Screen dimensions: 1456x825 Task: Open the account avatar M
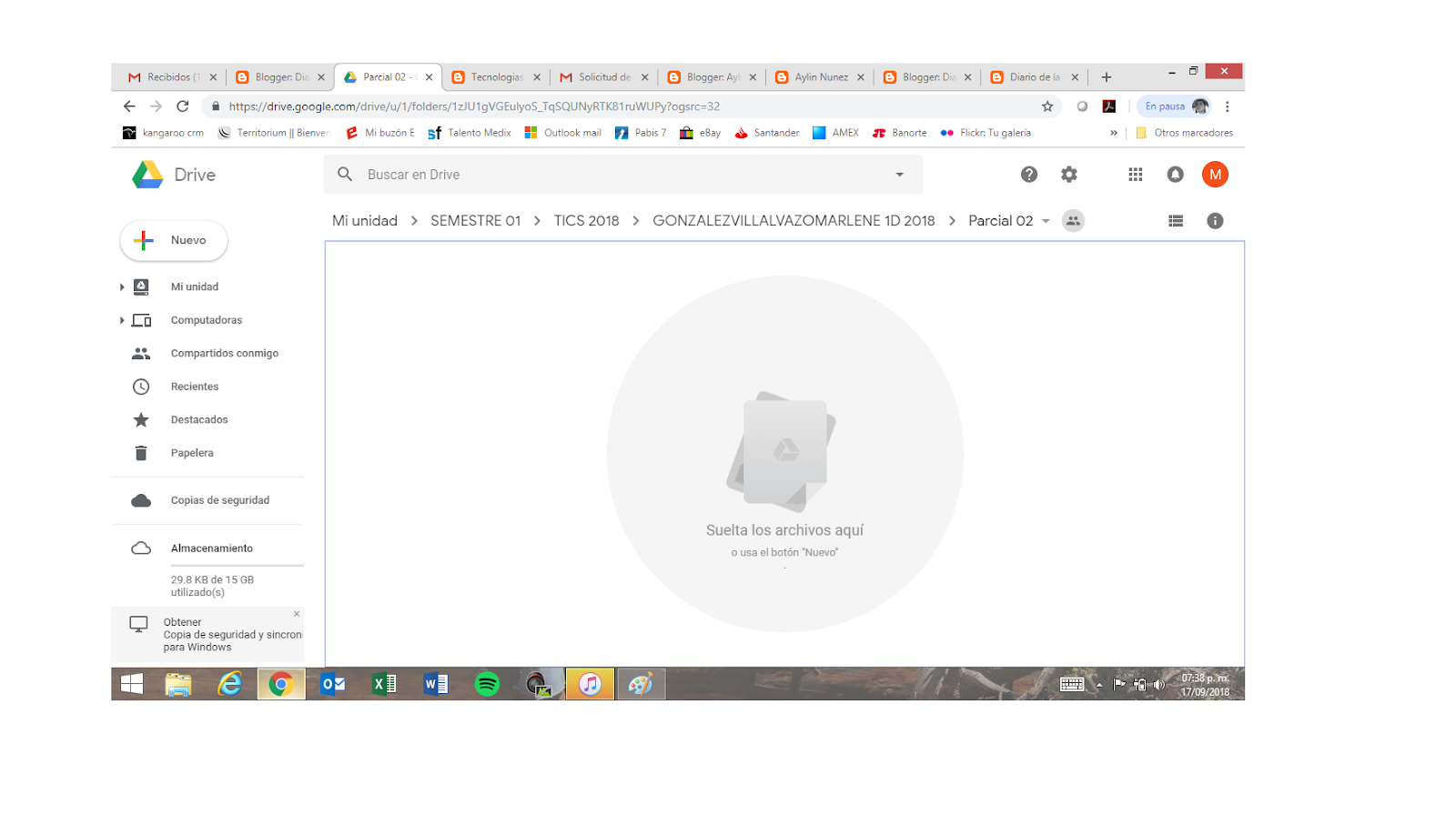point(1215,175)
